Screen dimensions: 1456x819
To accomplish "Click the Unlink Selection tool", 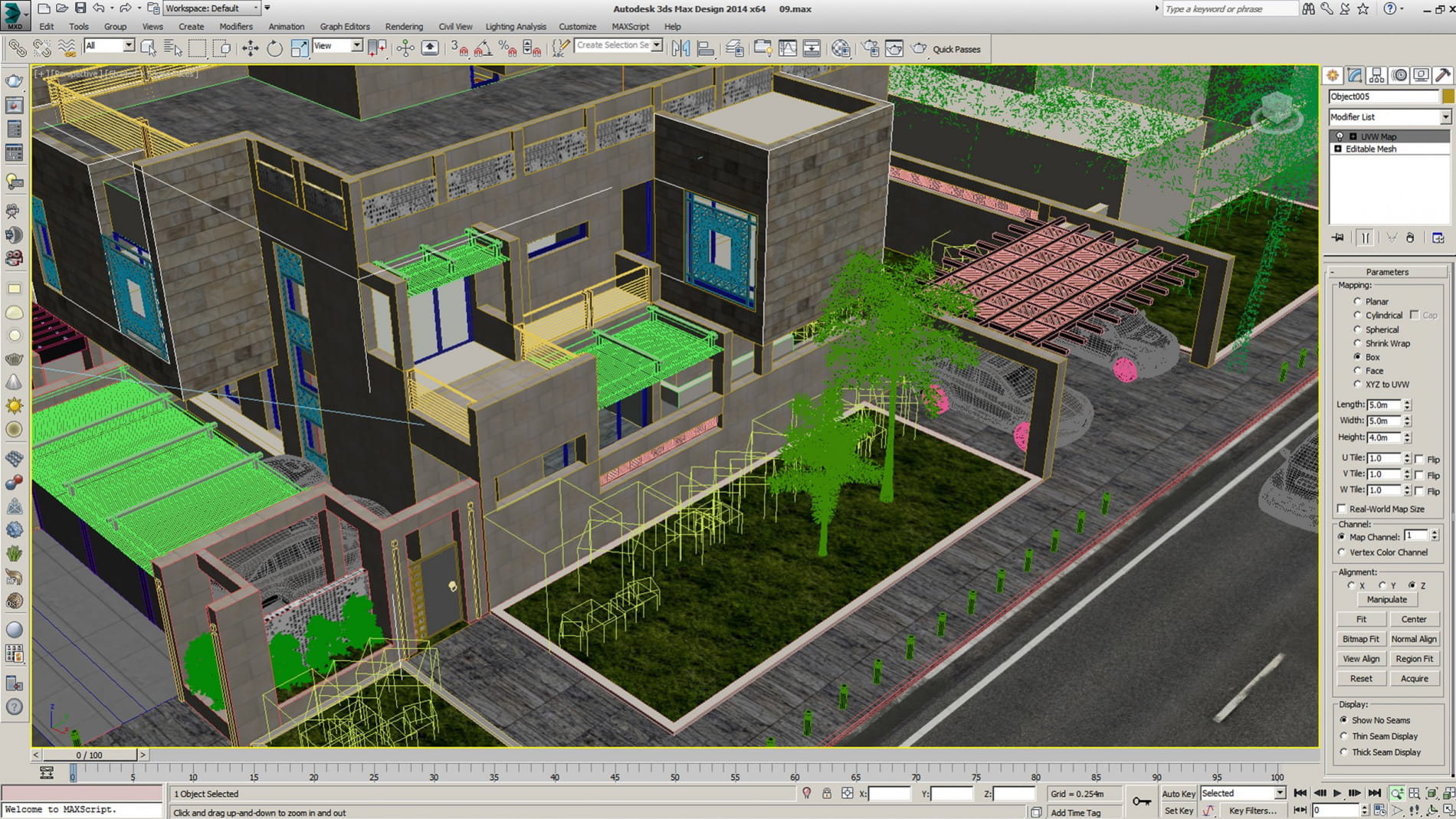I will 41,48.
